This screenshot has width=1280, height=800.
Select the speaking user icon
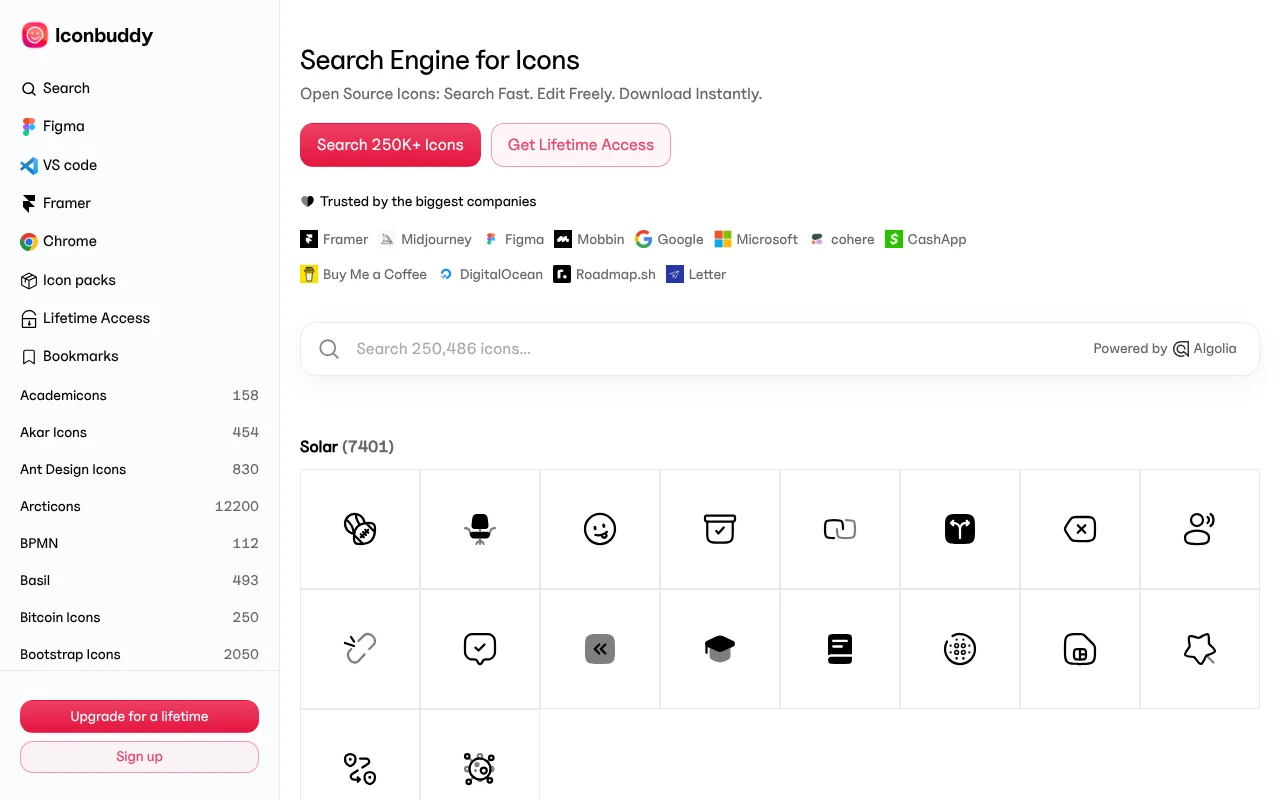[x=1200, y=529]
